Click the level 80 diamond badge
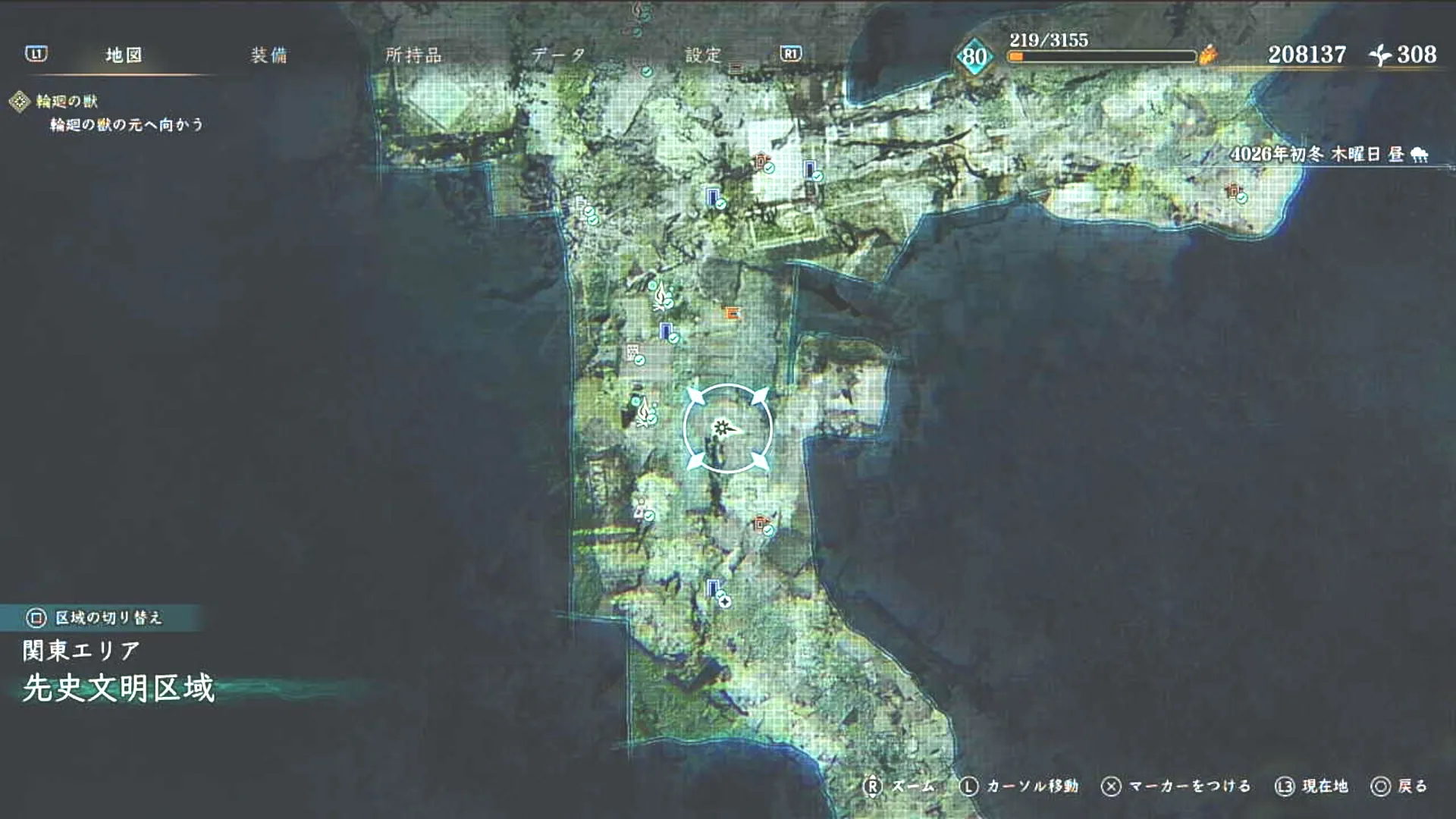1456x819 pixels. click(974, 56)
